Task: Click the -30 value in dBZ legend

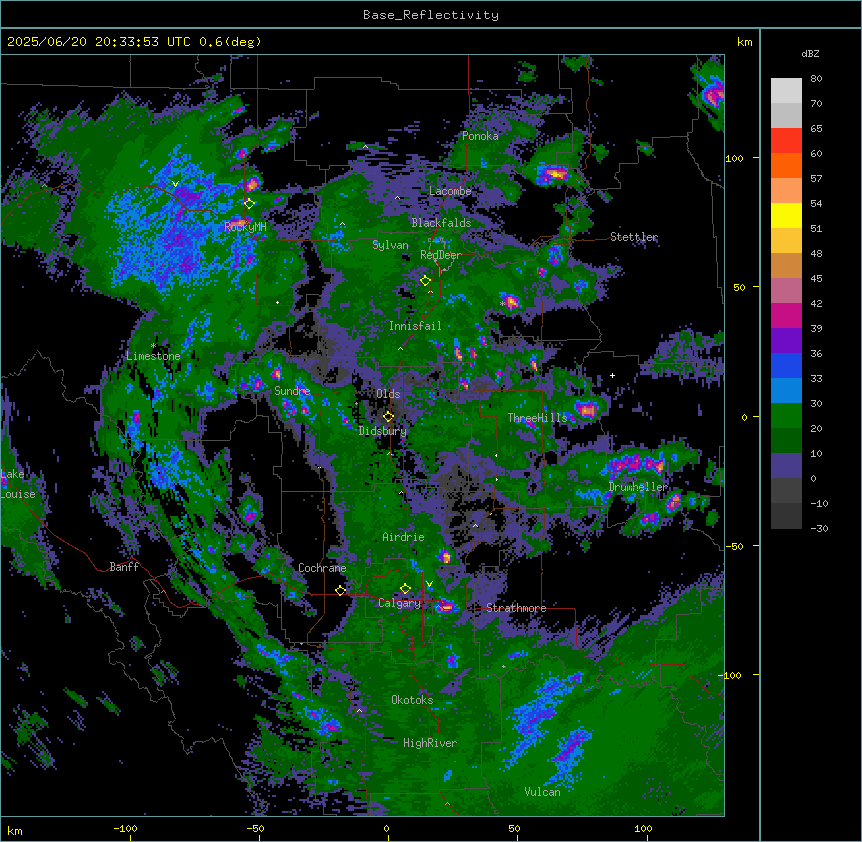Action: (x=819, y=528)
